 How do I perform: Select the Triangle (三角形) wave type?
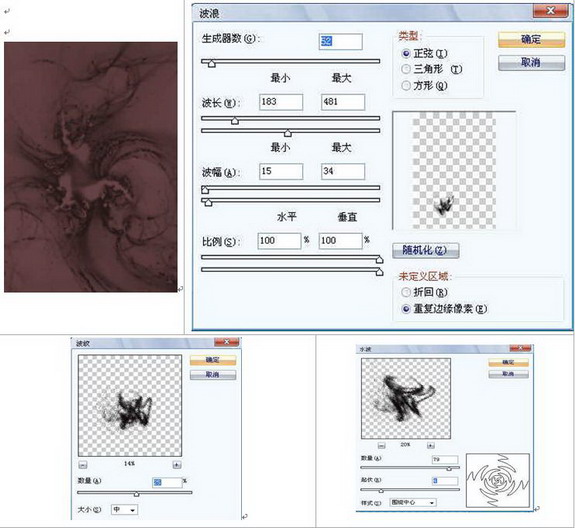(x=406, y=69)
